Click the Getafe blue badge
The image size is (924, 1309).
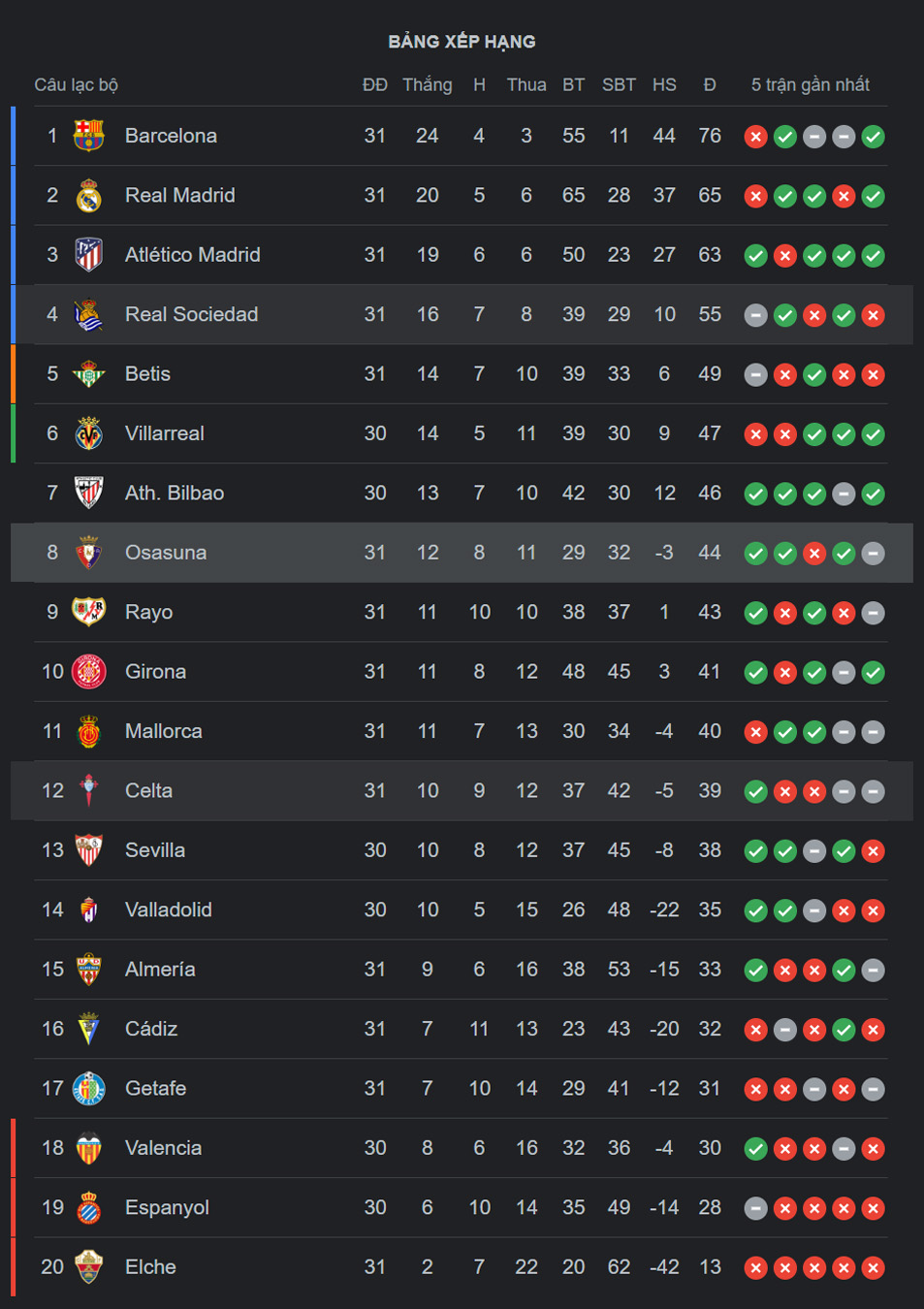click(x=88, y=1089)
